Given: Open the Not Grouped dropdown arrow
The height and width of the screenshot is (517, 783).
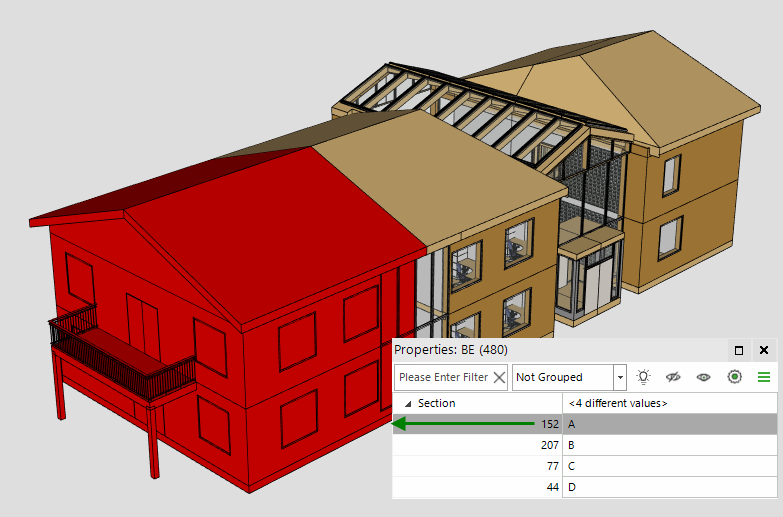Looking at the screenshot, I should coord(620,377).
